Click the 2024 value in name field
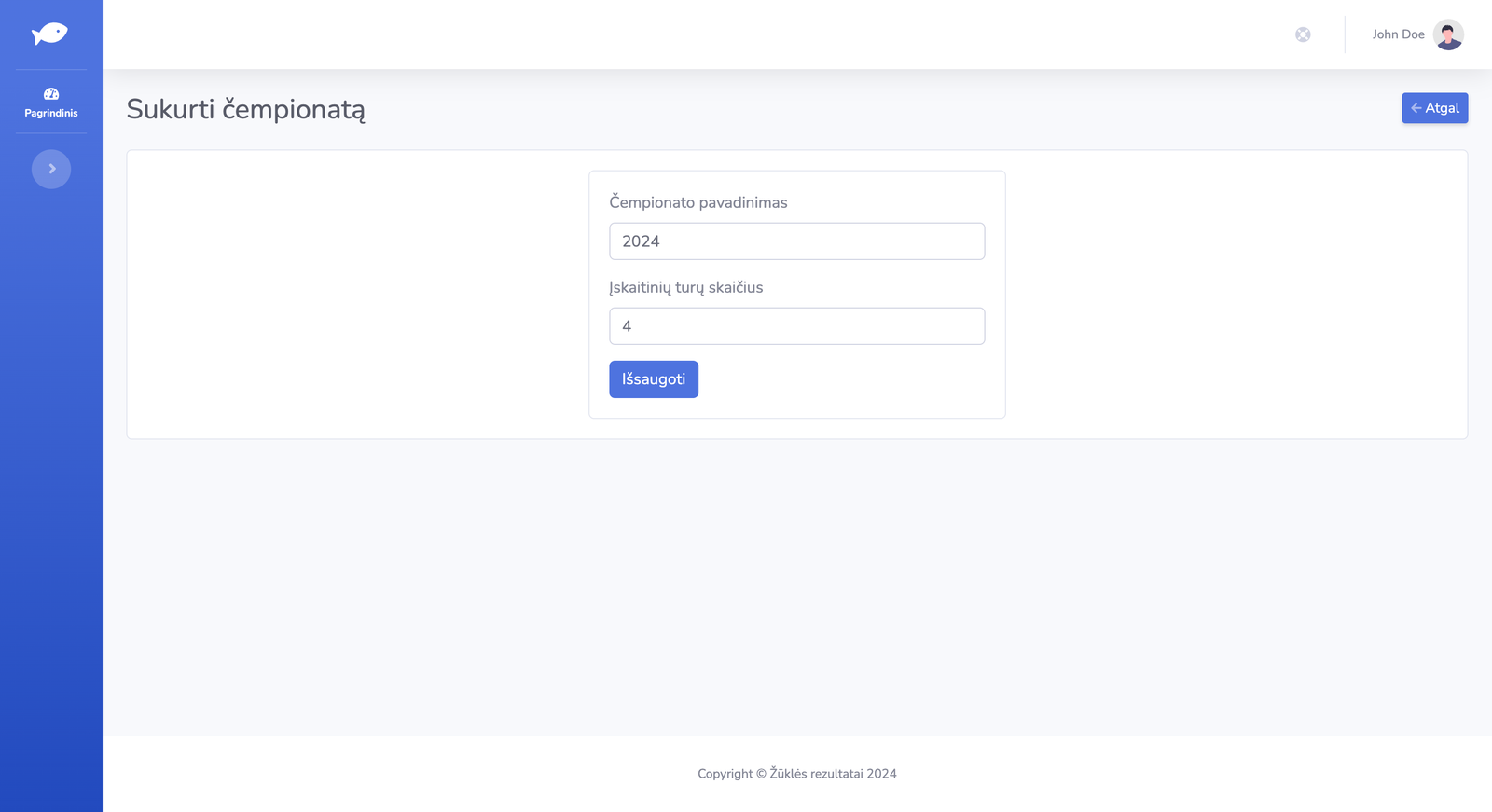Viewport: 1492px width, 812px height. (x=641, y=241)
